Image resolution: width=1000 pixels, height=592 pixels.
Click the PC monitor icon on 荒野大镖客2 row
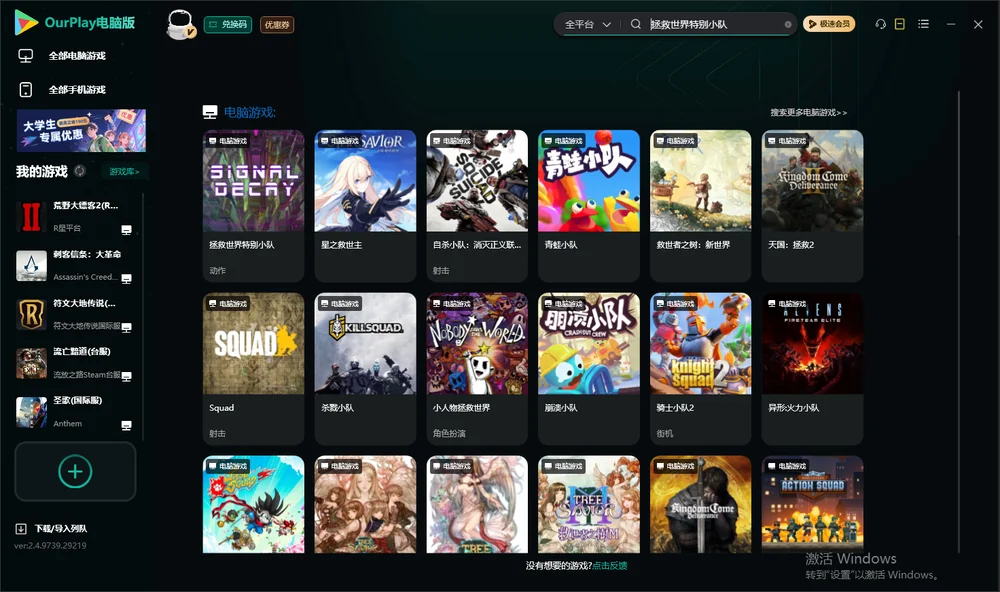pyautogui.click(x=126, y=230)
